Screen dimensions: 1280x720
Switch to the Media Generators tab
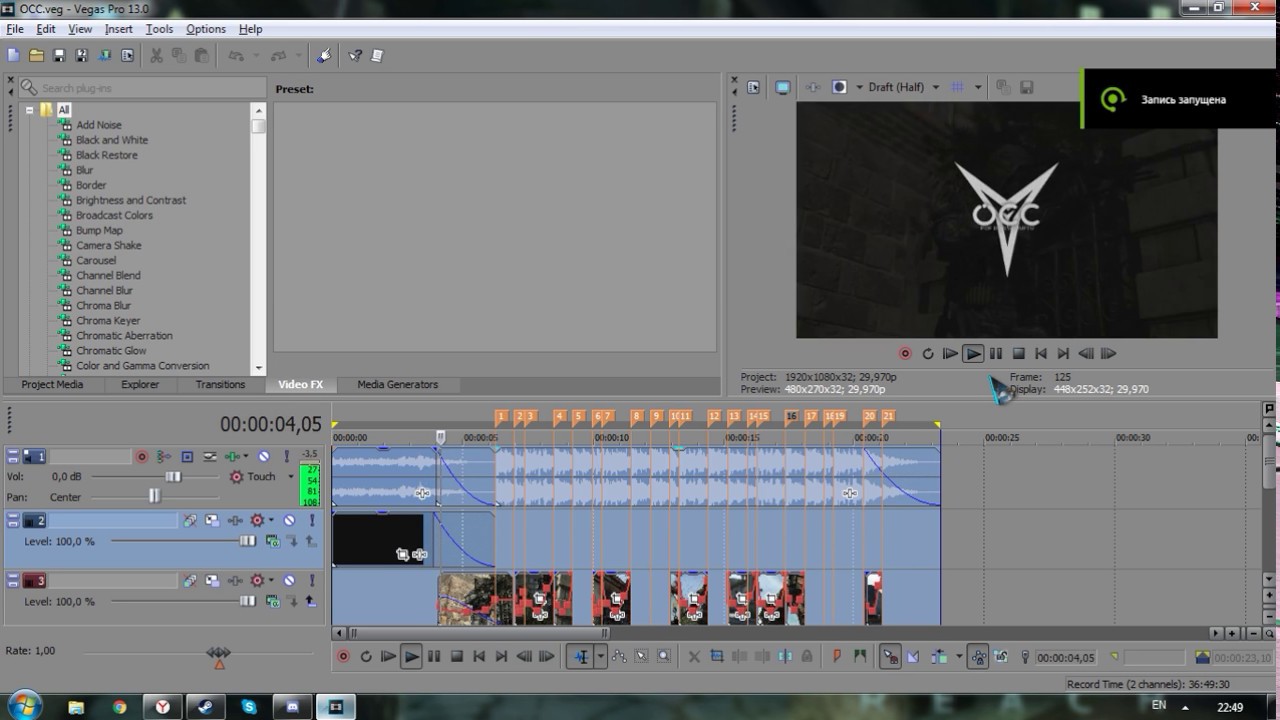[x=397, y=384]
